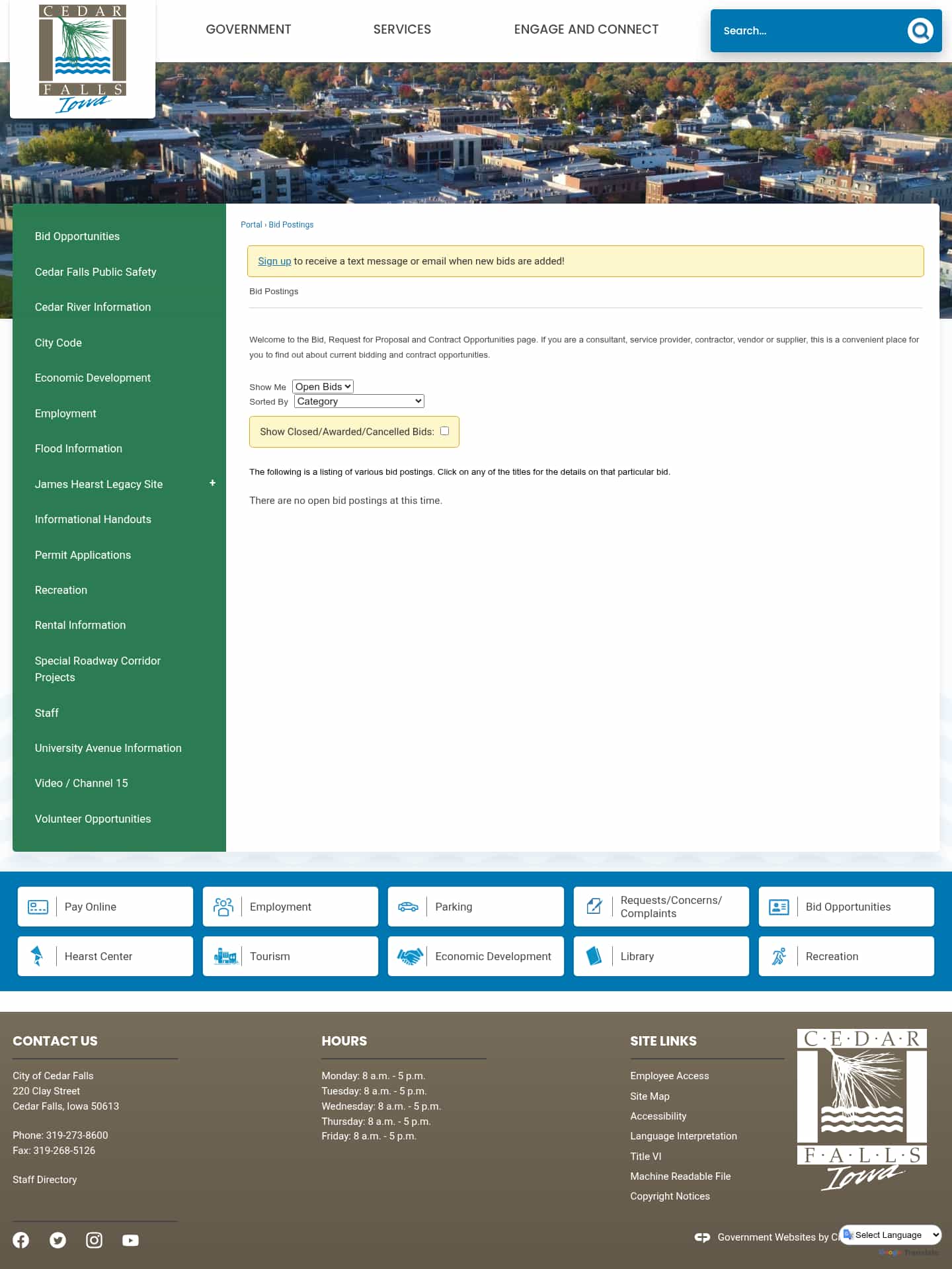
Task: Open the Sorted By Category dropdown
Action: (359, 401)
